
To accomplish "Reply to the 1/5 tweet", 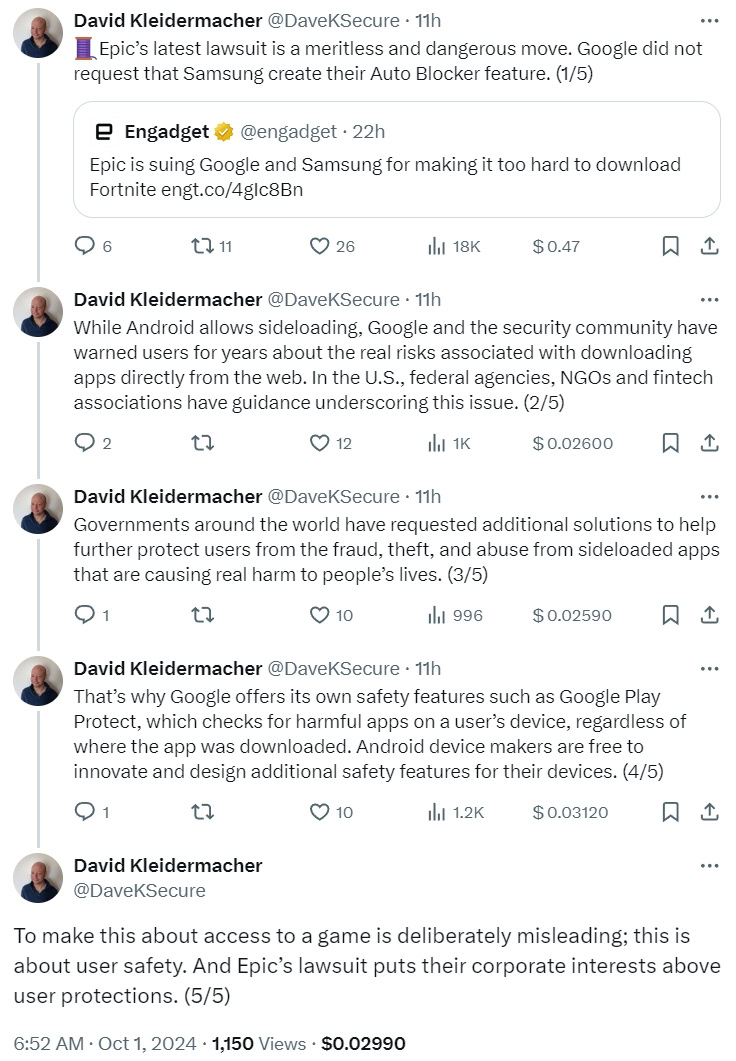I will [x=85, y=246].
